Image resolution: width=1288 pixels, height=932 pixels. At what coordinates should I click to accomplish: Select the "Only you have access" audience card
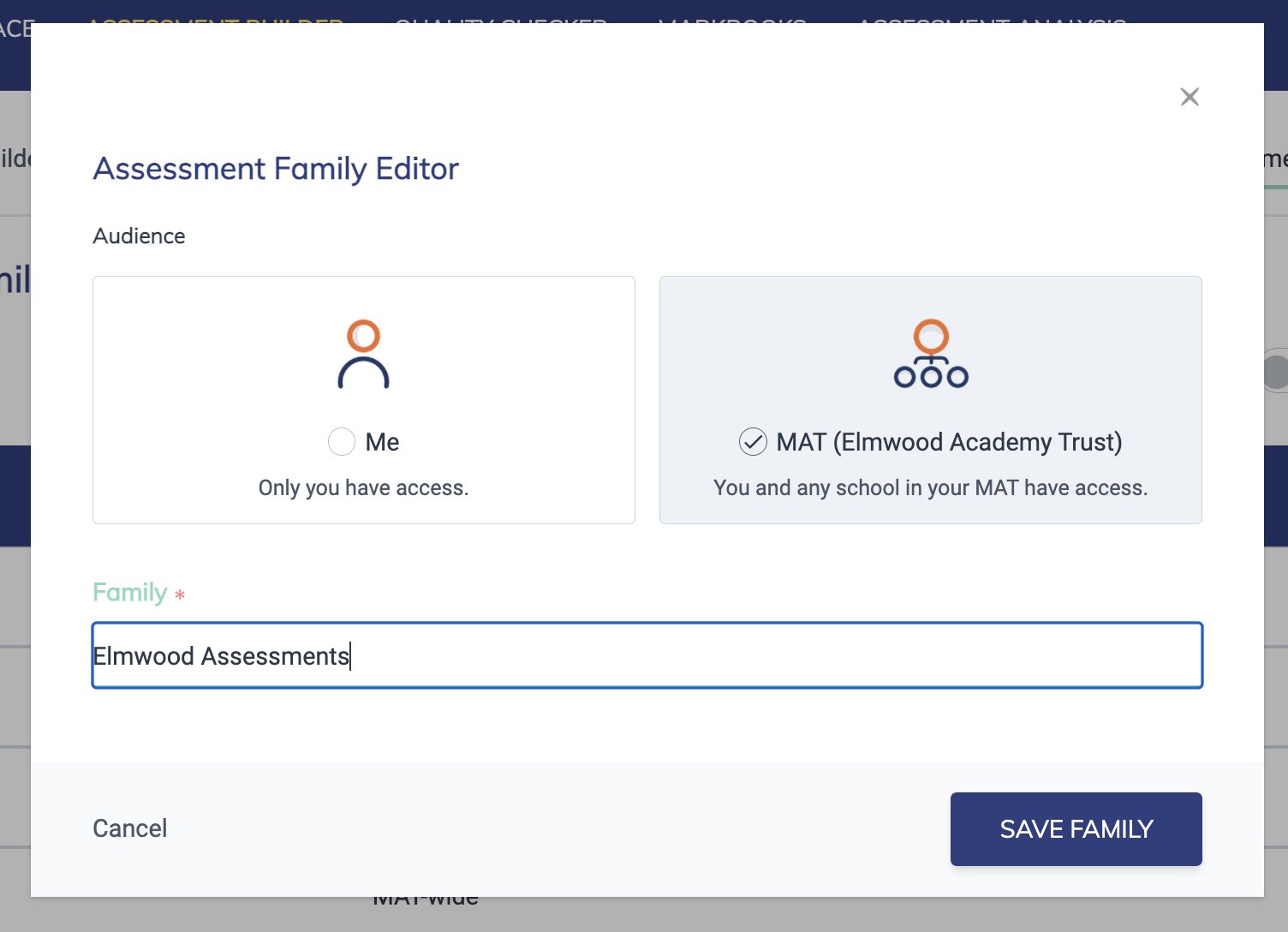[x=363, y=400]
